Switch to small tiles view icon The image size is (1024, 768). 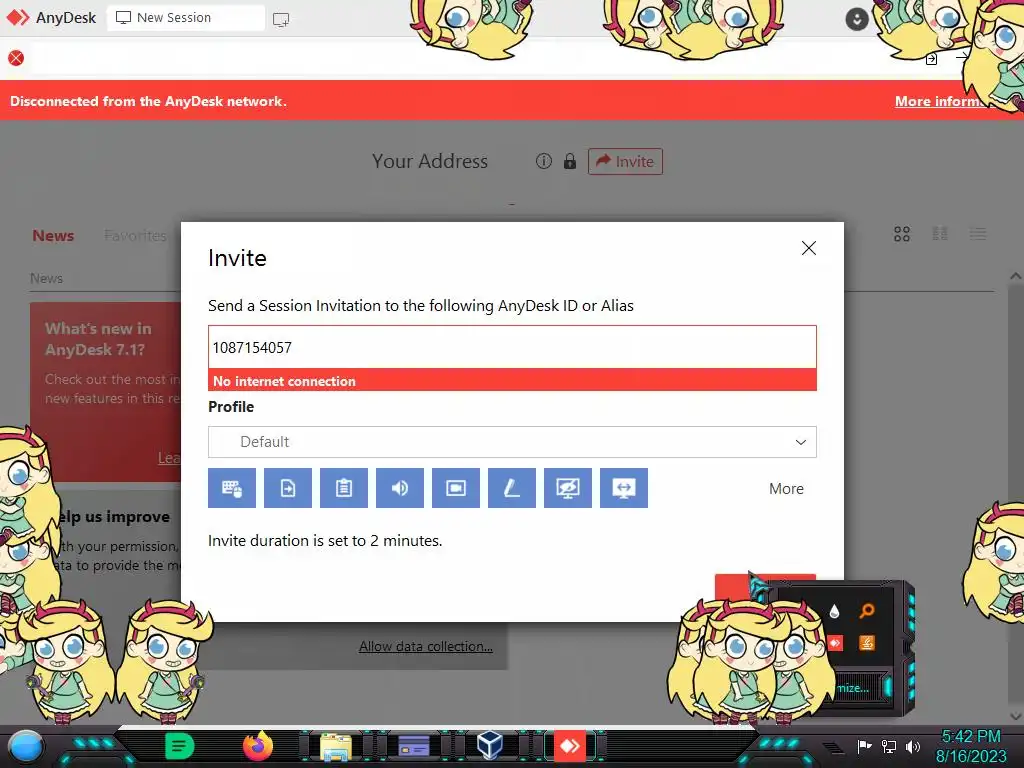940,234
